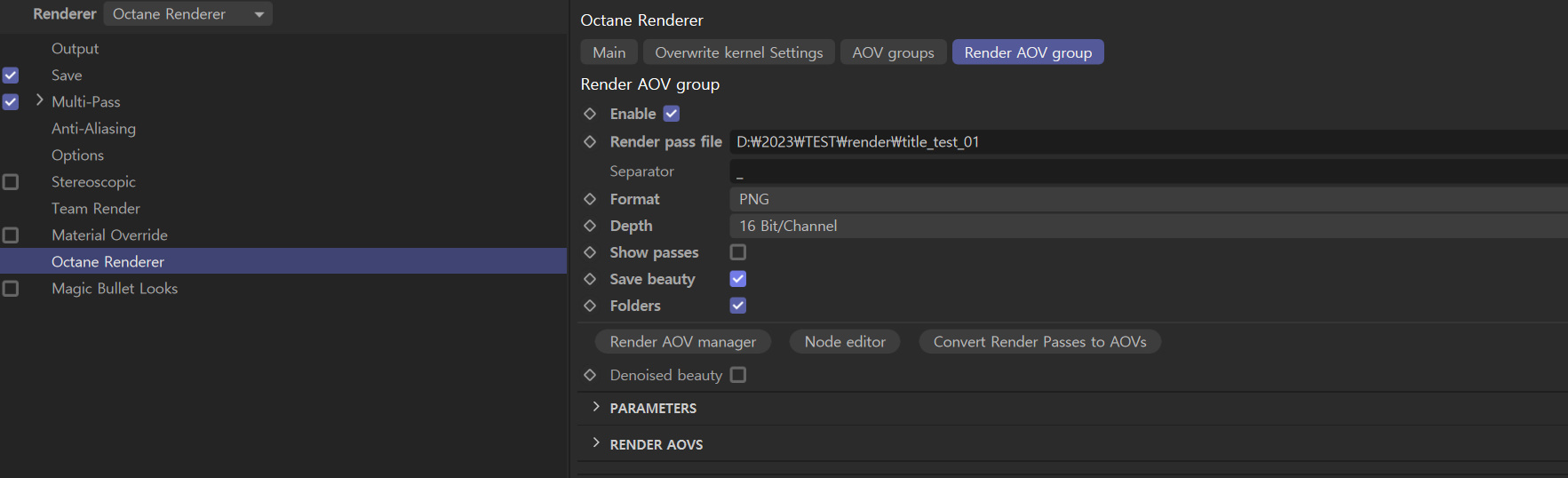Open the Depth 16 Bit/Channel dropdown
The height and width of the screenshot is (478, 1568).
(x=1149, y=226)
